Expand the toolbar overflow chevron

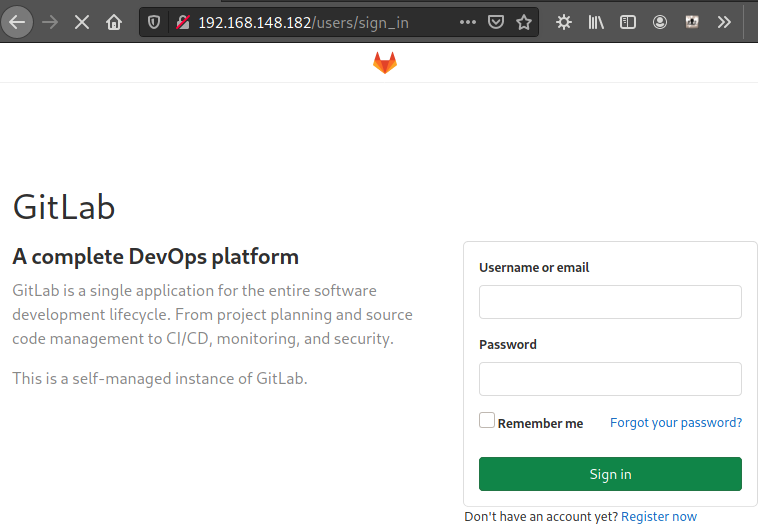724,22
